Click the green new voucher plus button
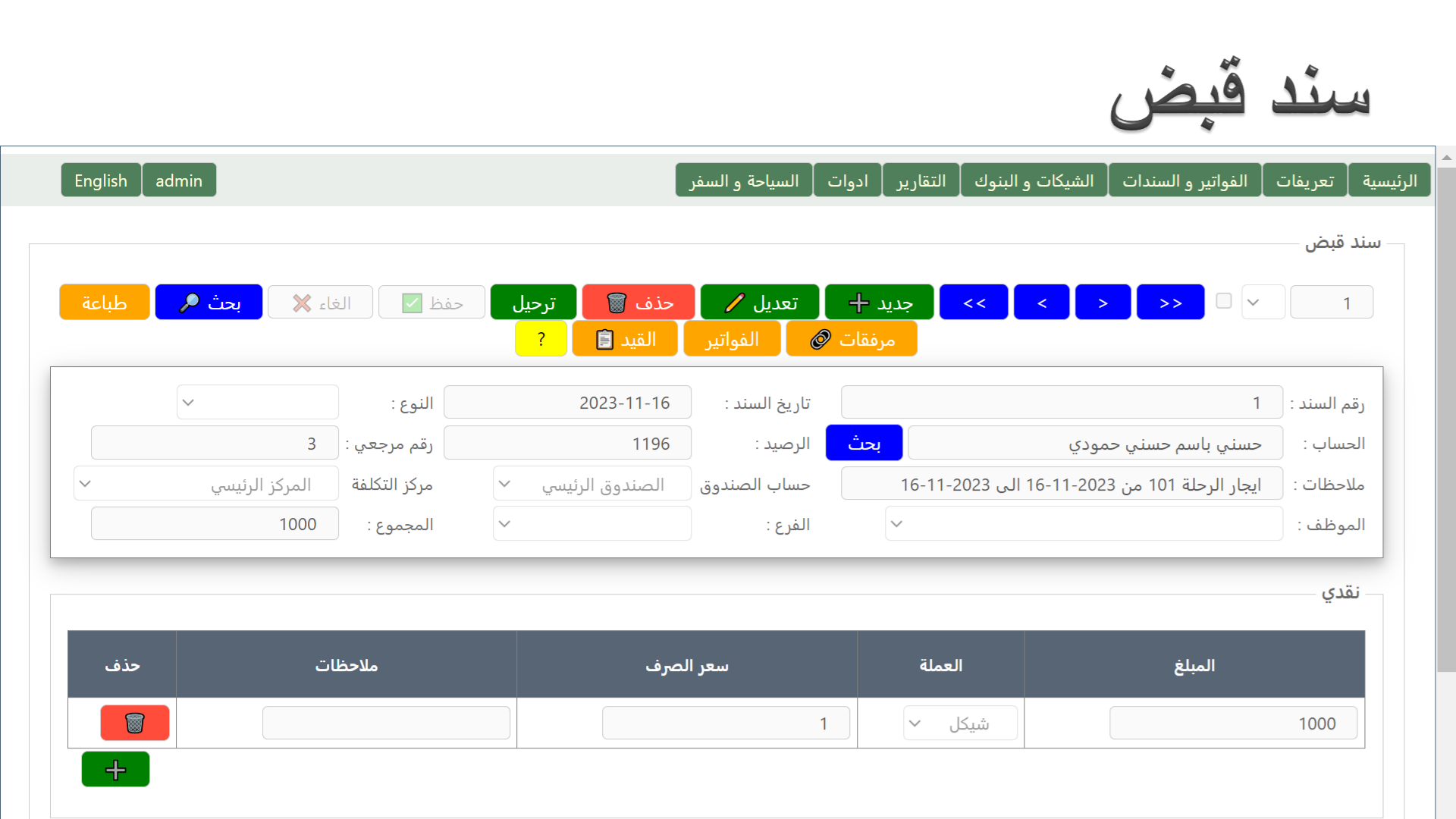The width and height of the screenshot is (1456, 819). pos(879,303)
